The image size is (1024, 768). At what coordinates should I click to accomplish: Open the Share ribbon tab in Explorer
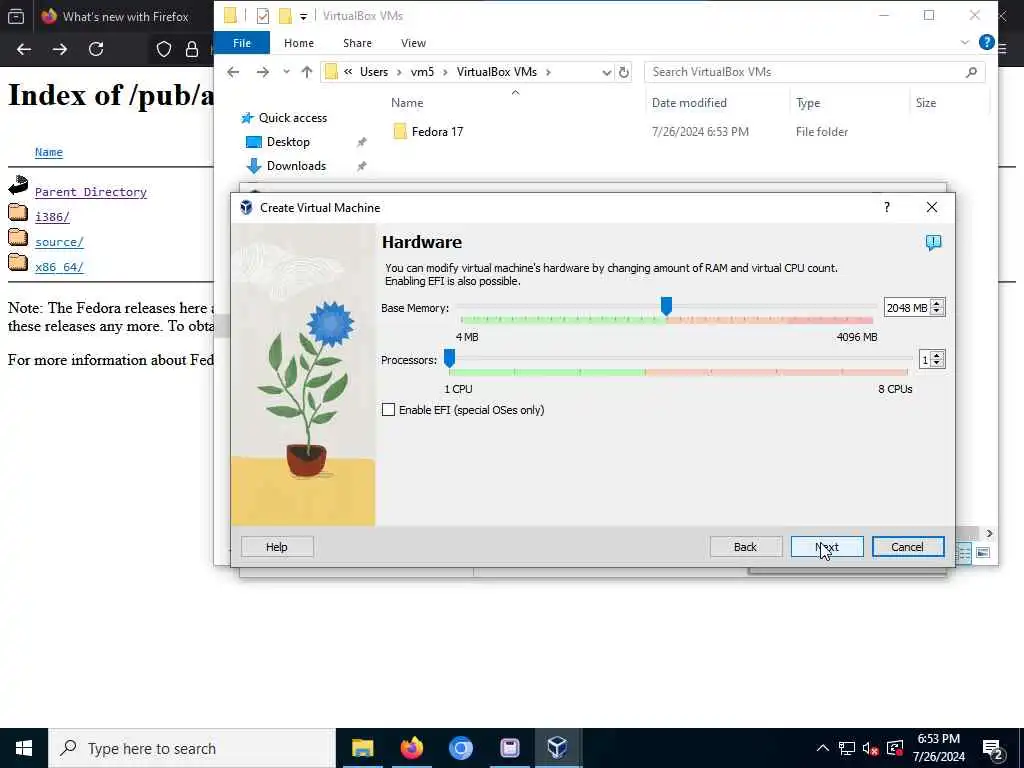point(357,43)
